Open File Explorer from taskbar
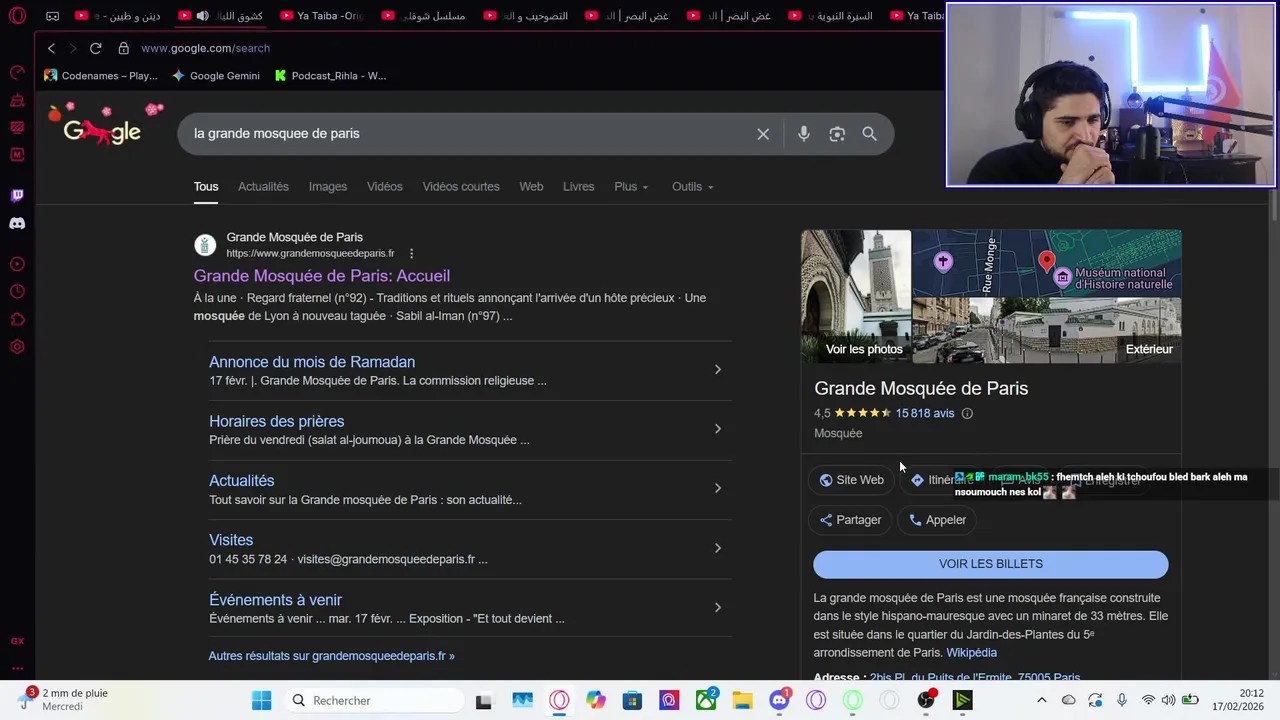The height and width of the screenshot is (720, 1280). (x=742, y=700)
